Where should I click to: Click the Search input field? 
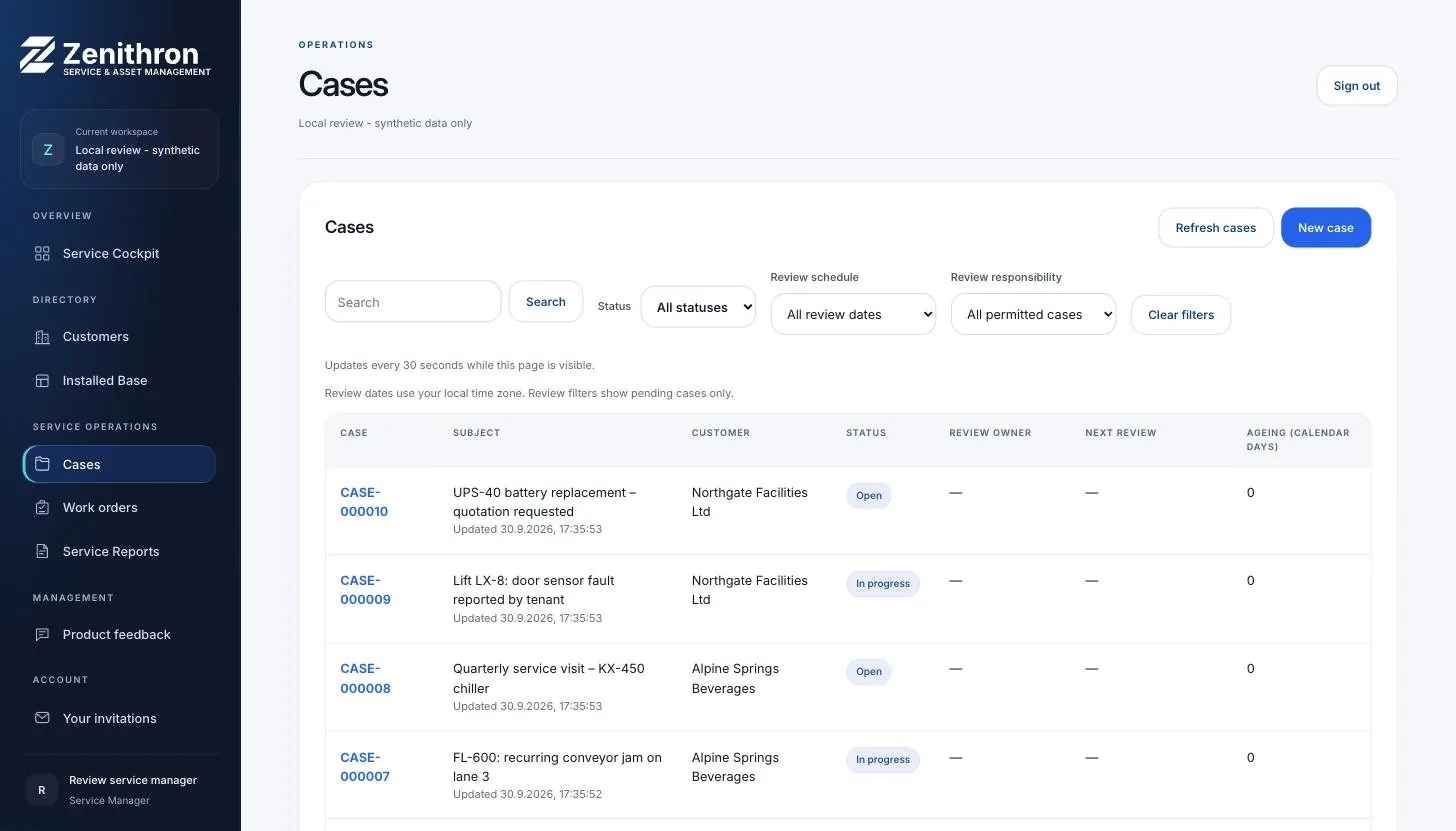(x=413, y=302)
